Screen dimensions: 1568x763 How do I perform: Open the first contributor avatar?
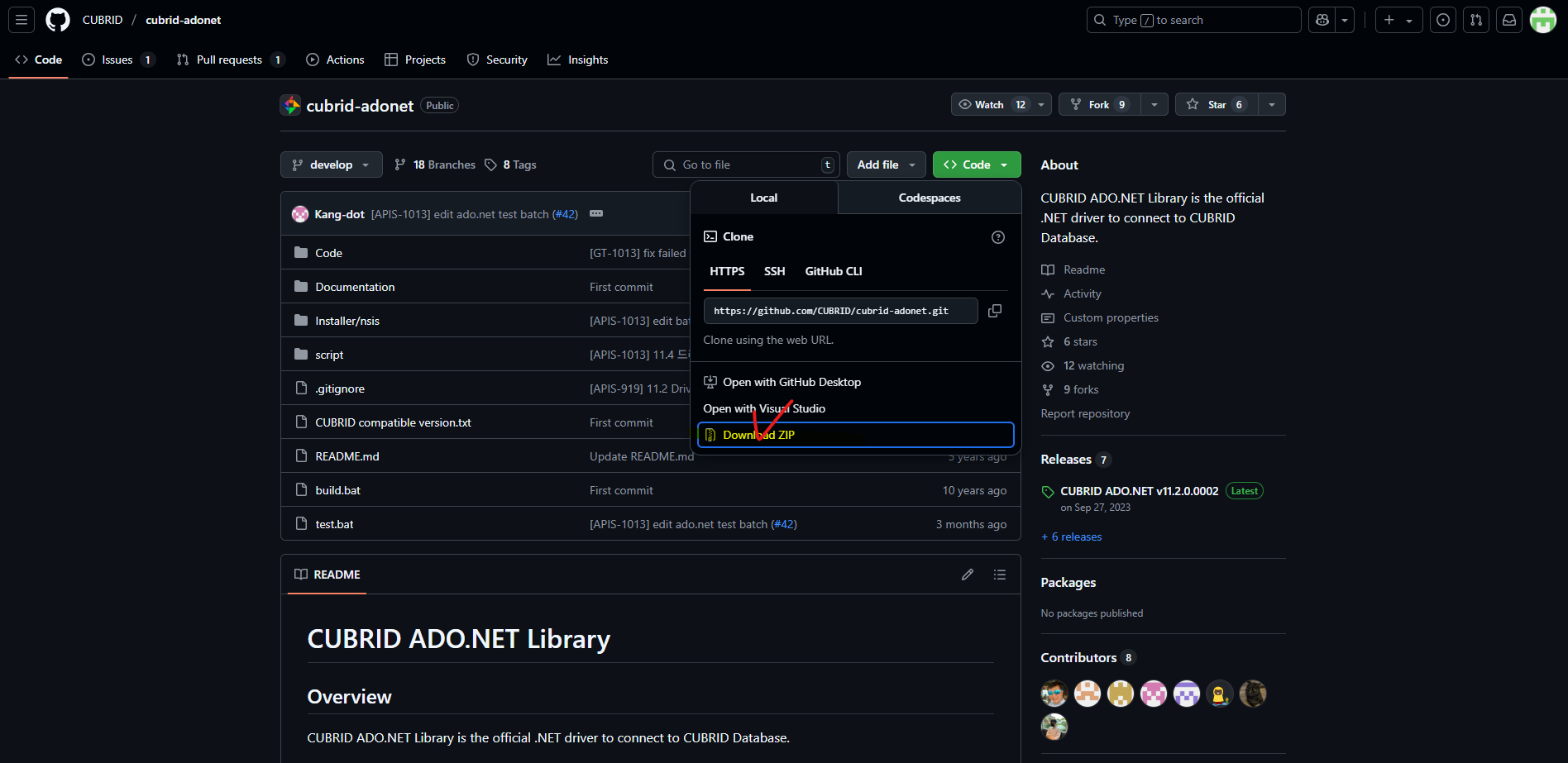(1054, 694)
